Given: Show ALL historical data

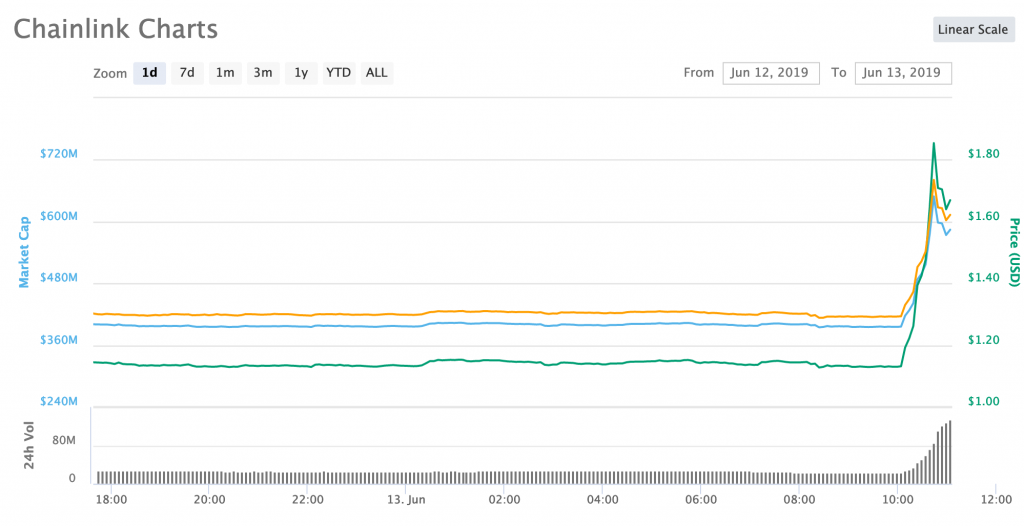Looking at the screenshot, I should (x=377, y=72).
